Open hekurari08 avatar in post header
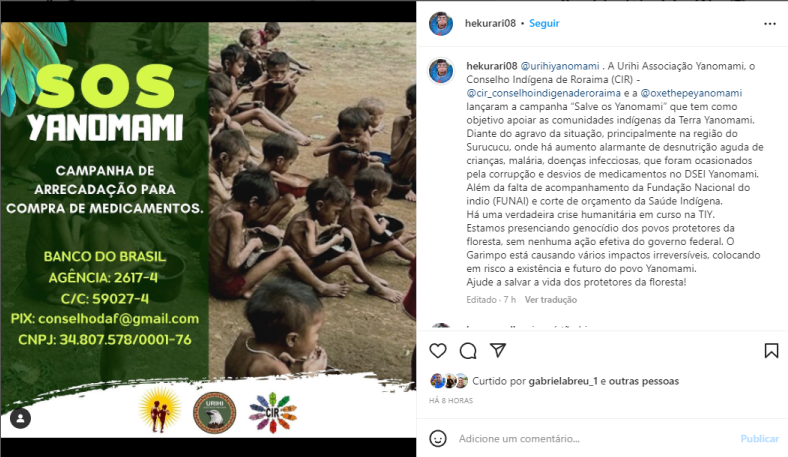This screenshot has width=788, height=457. click(441, 23)
